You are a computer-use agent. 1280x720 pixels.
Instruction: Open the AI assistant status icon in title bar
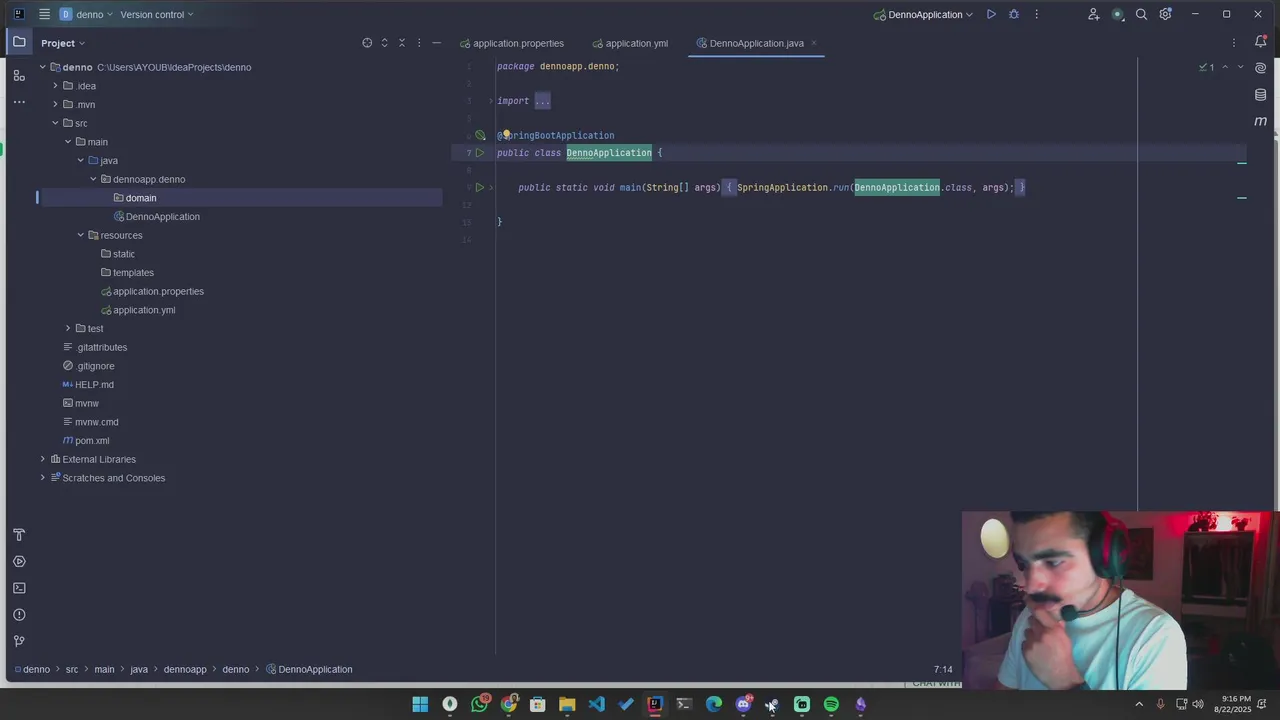pos(1118,14)
